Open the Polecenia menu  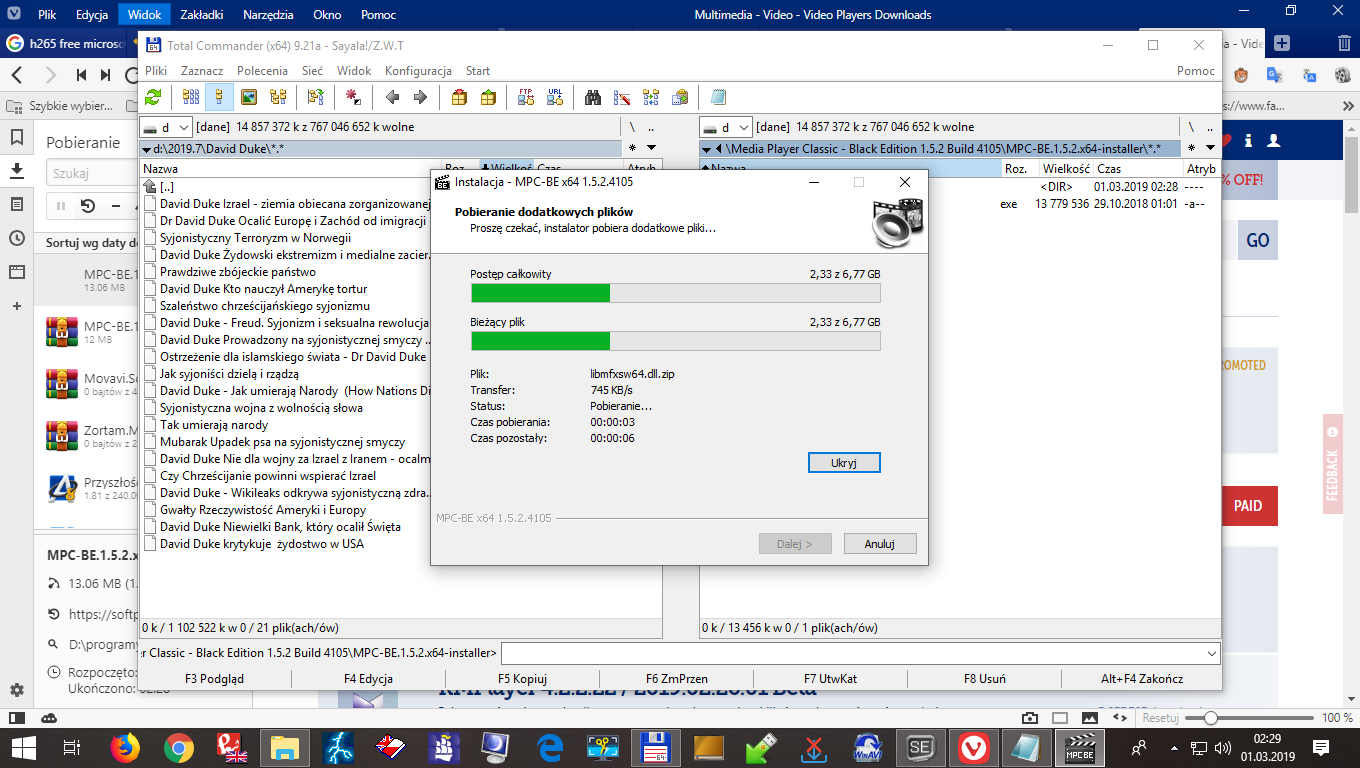(262, 71)
